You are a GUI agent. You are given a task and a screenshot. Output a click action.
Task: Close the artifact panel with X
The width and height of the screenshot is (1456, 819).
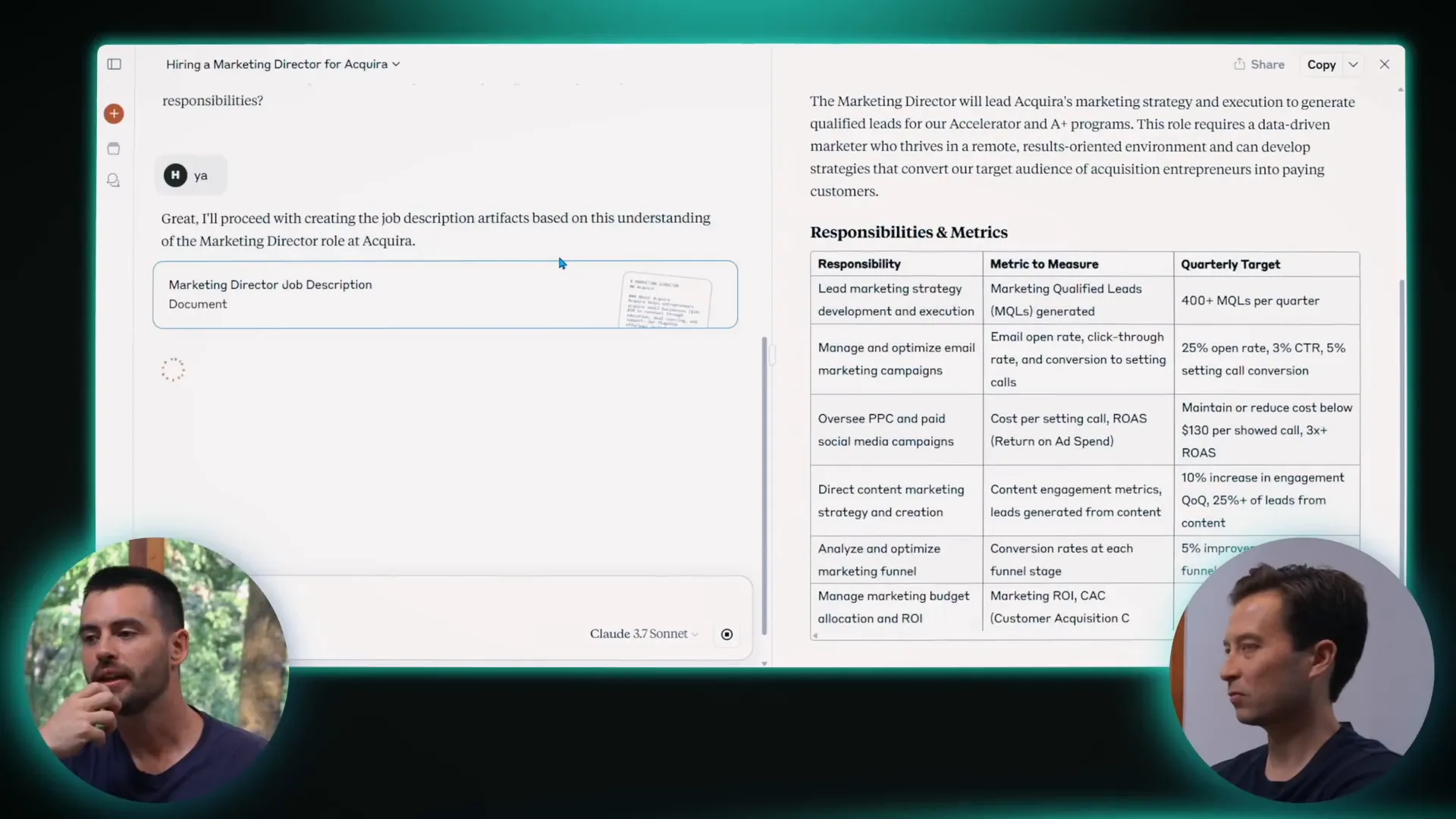click(x=1384, y=64)
